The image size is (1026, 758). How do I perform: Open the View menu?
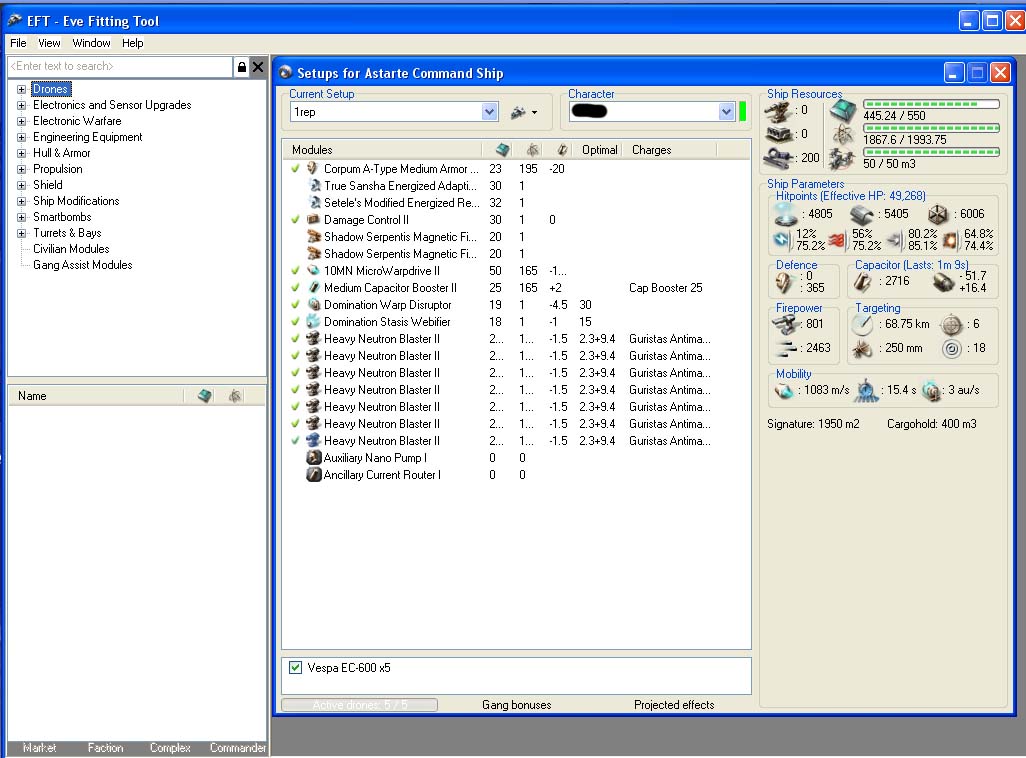[x=49, y=43]
